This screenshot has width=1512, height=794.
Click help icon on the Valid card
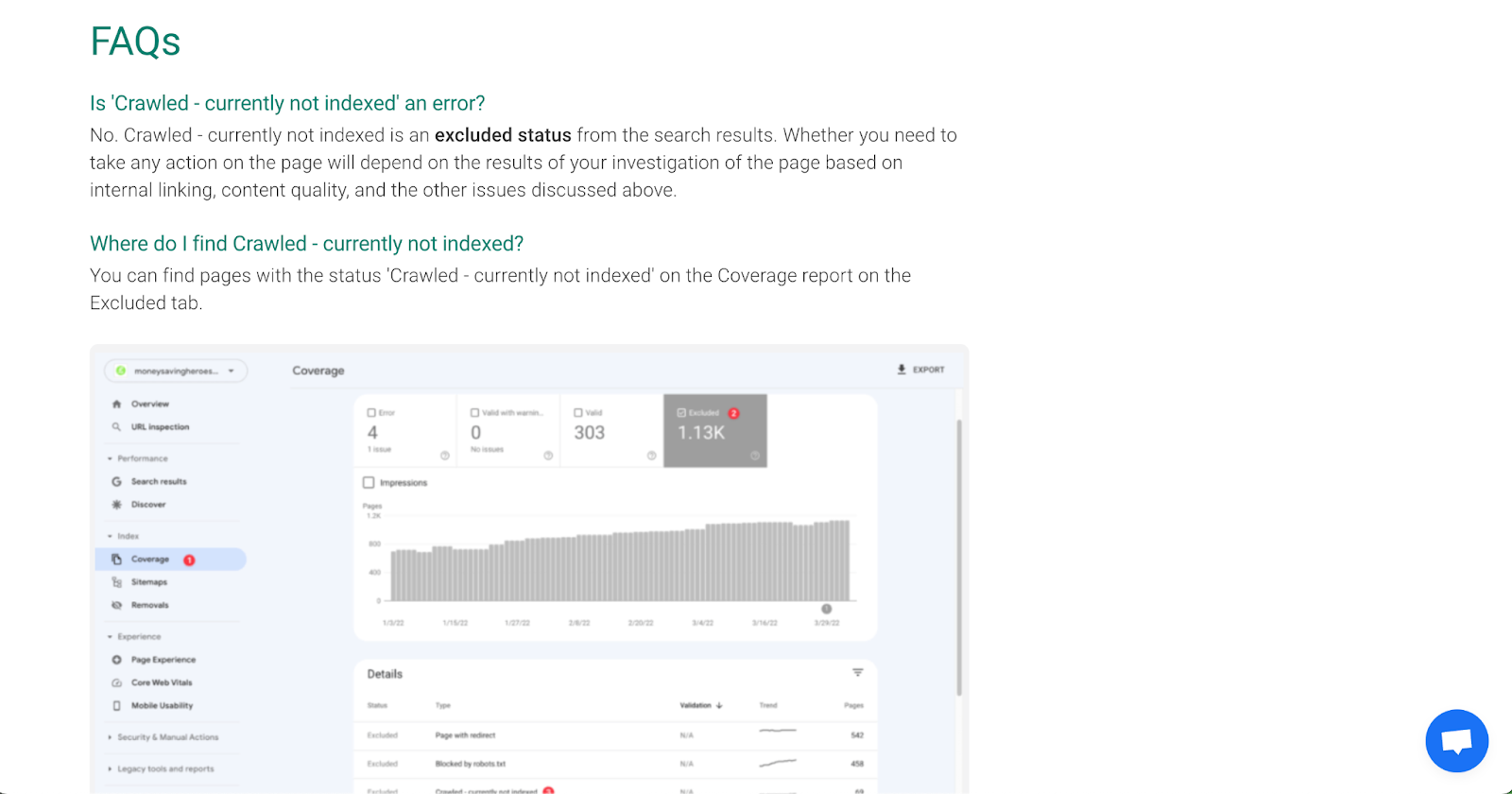[651, 456]
